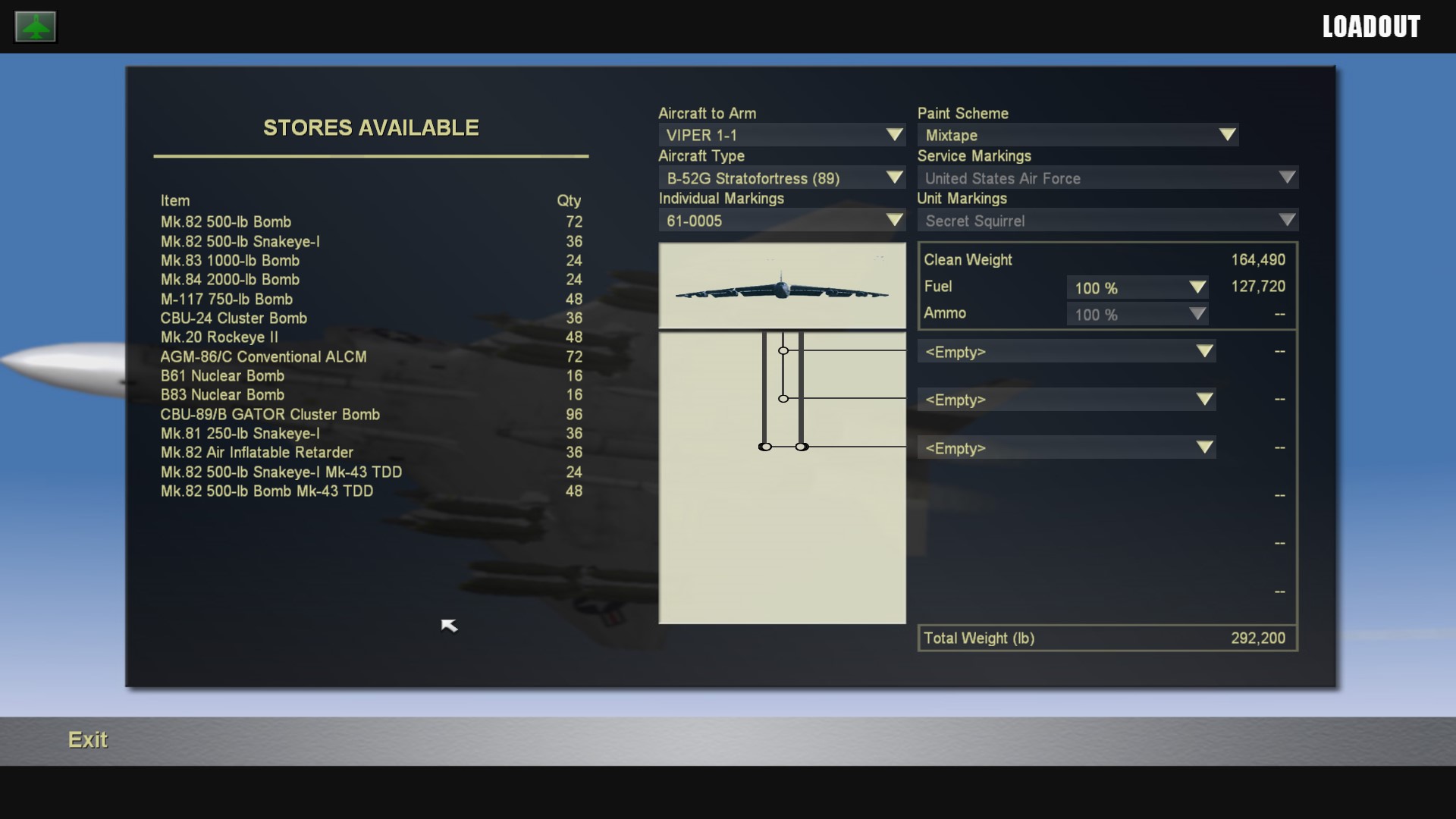
Task: Click the B-52 front view thumbnail
Action: [x=782, y=286]
